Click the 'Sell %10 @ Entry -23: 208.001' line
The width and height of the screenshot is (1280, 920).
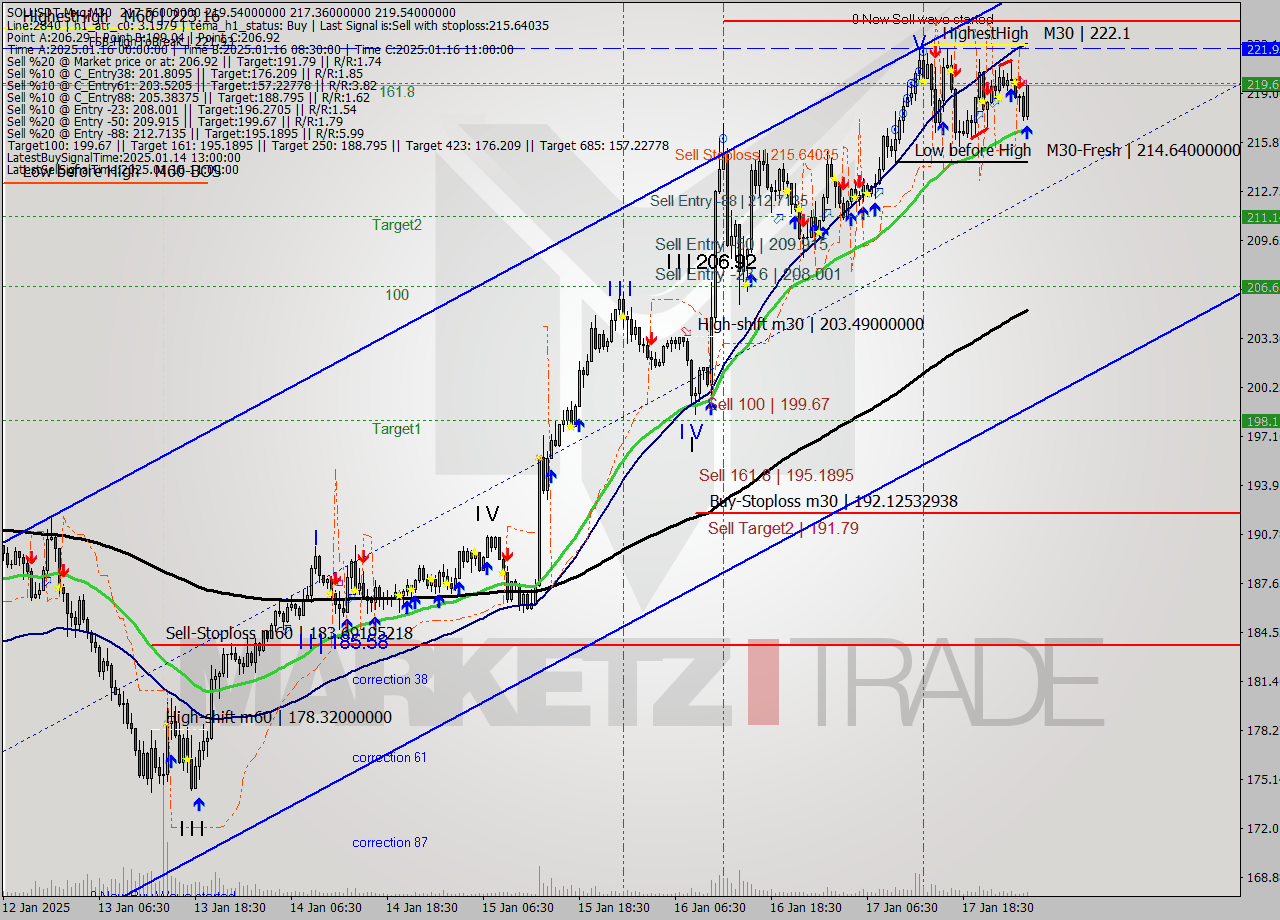click(181, 109)
